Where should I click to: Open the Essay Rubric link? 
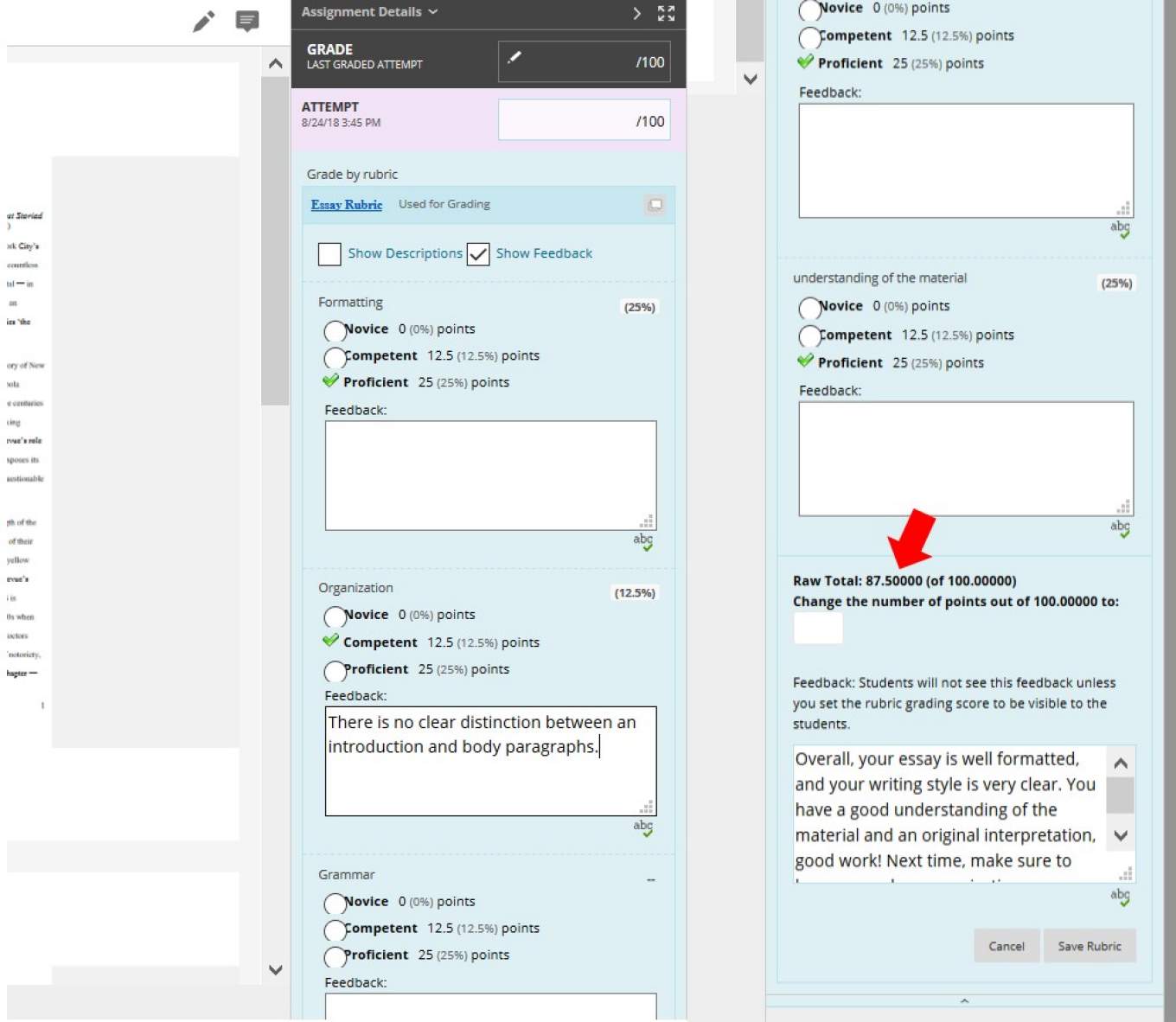[346, 205]
